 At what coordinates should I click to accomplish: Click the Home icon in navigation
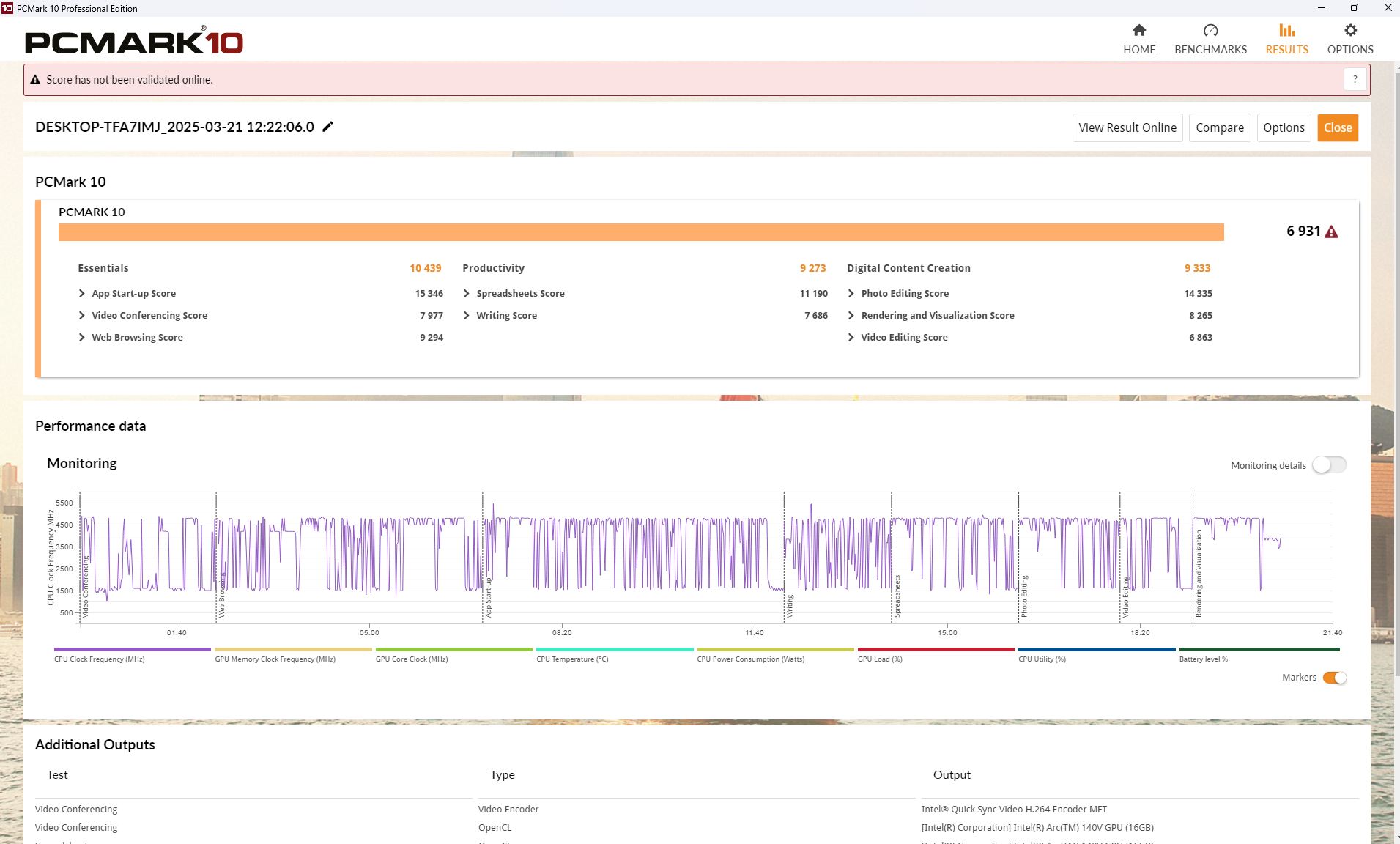[x=1138, y=30]
